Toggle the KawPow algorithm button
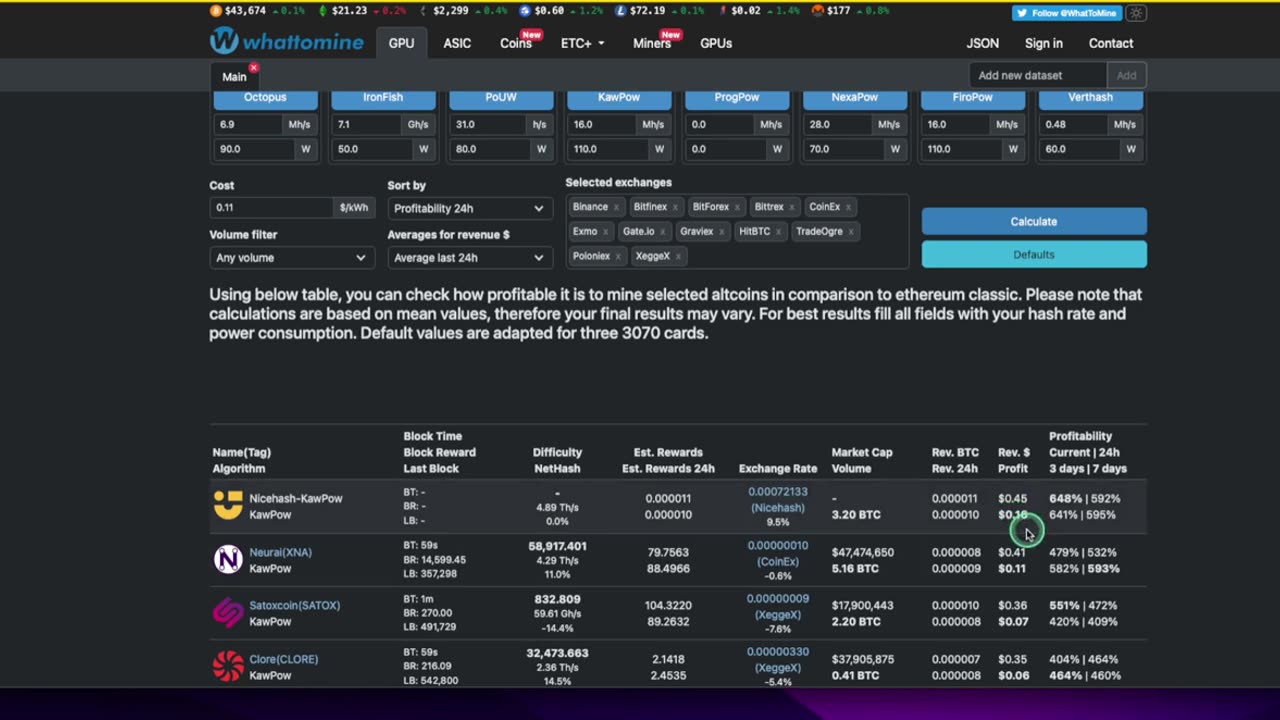This screenshot has width=1280, height=720. point(619,98)
